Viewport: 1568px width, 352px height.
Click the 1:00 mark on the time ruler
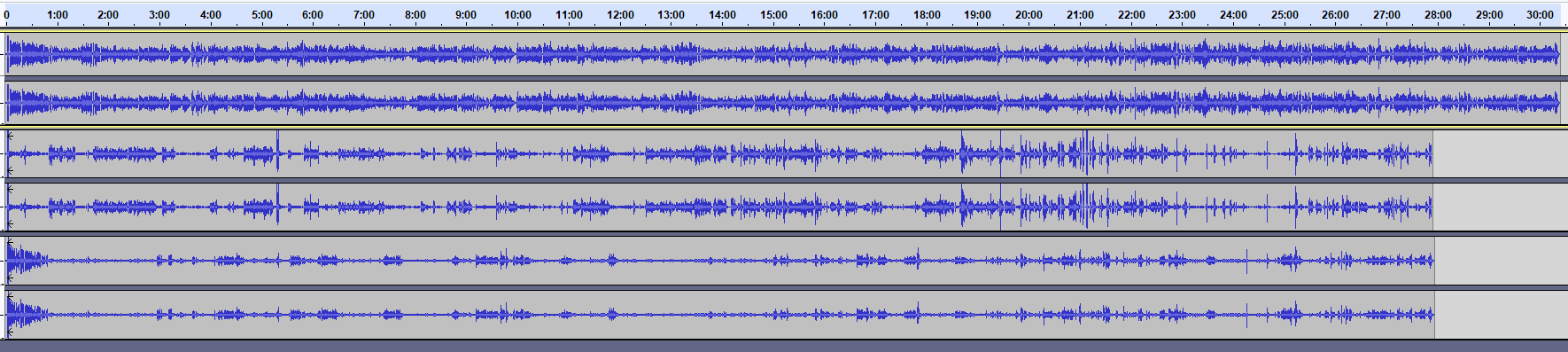[x=58, y=15]
